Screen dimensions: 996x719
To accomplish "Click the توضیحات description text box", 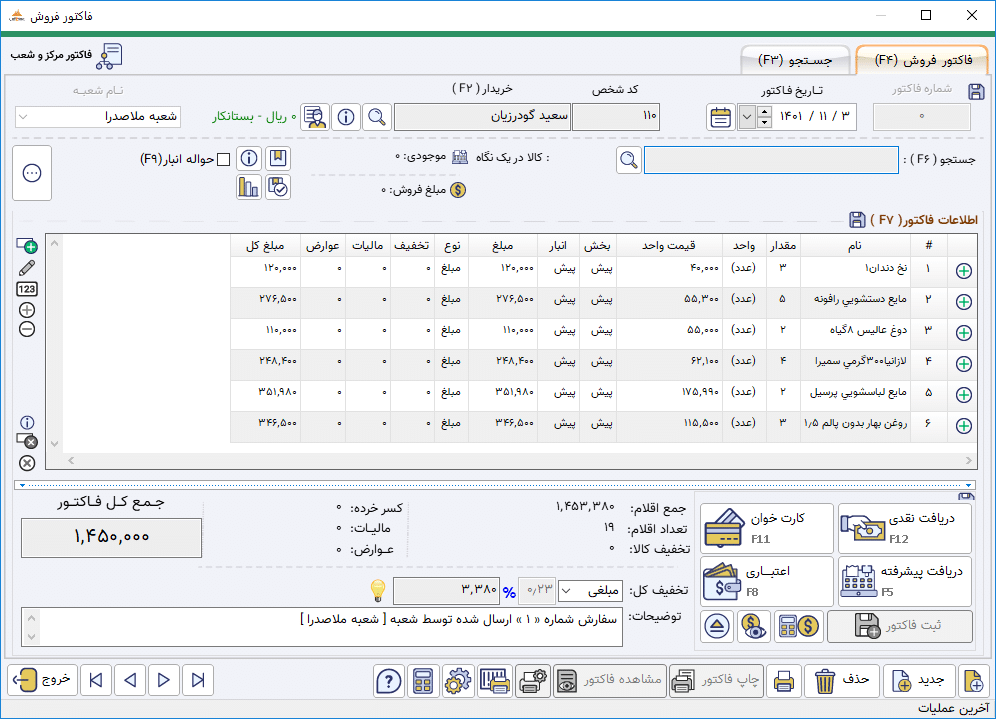I will [322, 628].
